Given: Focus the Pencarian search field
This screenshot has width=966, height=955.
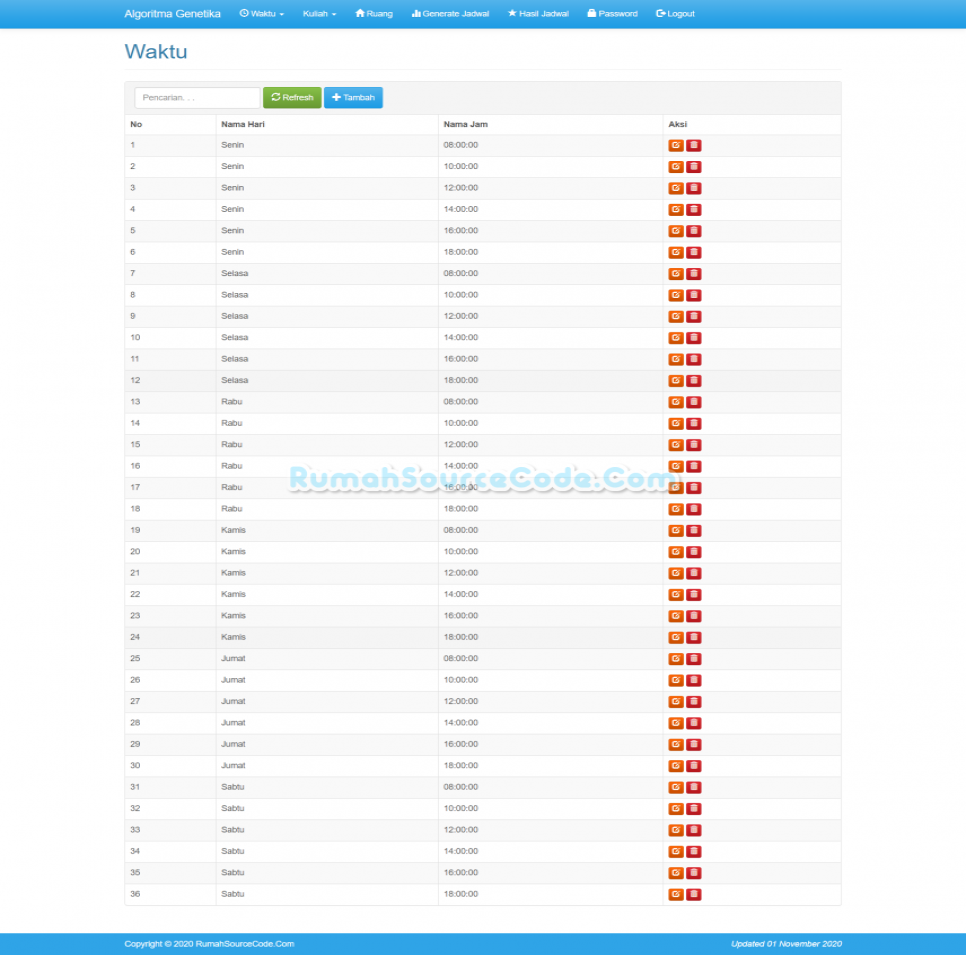Looking at the screenshot, I should (197, 97).
